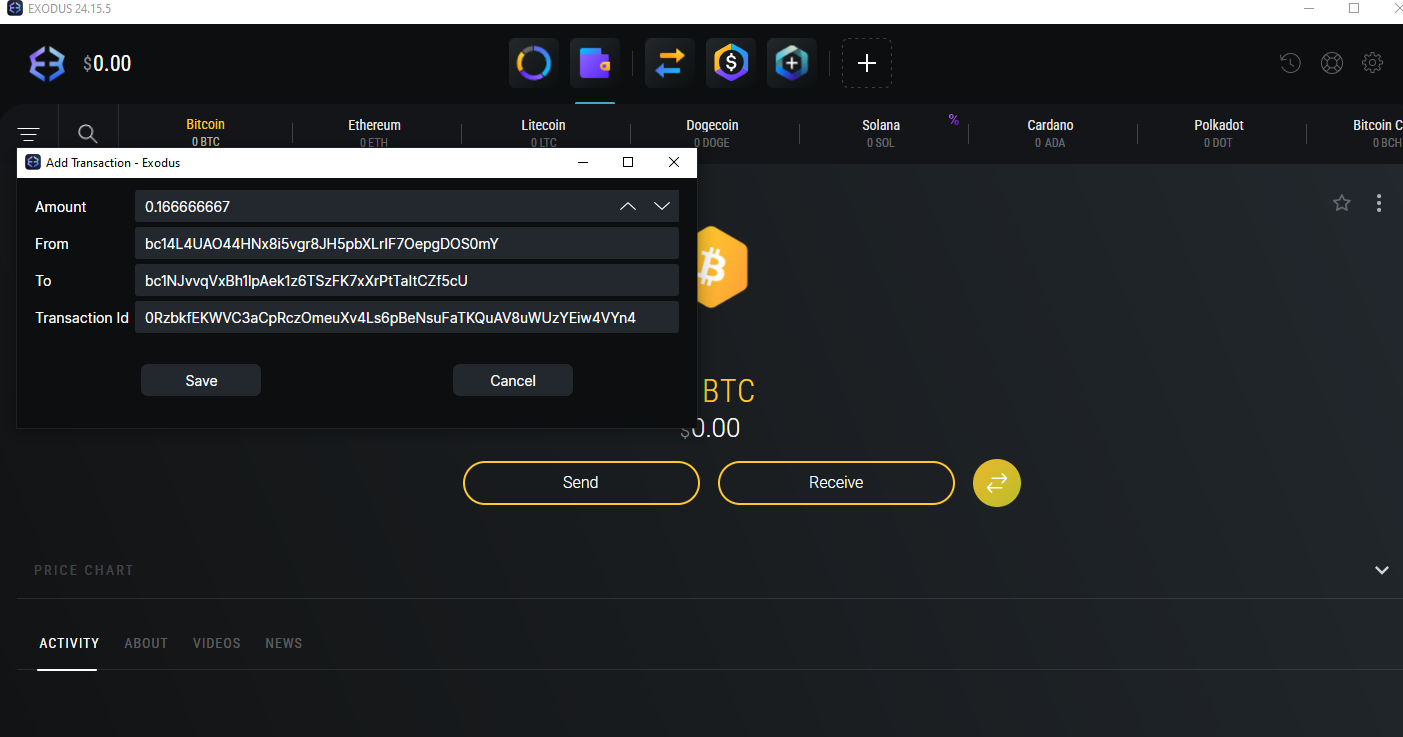Focus the From address field
Image resolution: width=1403 pixels, height=737 pixels.
[407, 243]
